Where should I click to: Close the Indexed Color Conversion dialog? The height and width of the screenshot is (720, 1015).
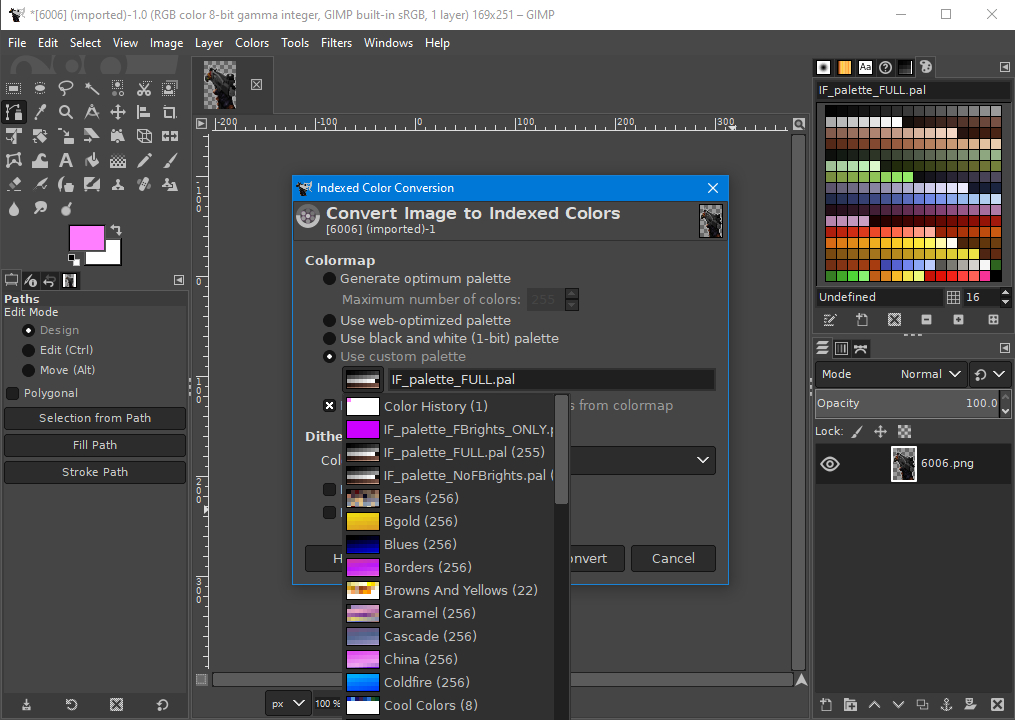tap(713, 188)
